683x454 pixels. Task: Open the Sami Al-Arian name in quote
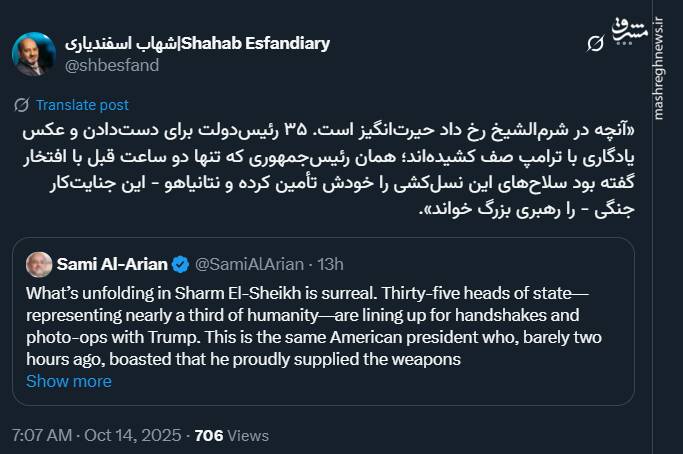pos(112,265)
